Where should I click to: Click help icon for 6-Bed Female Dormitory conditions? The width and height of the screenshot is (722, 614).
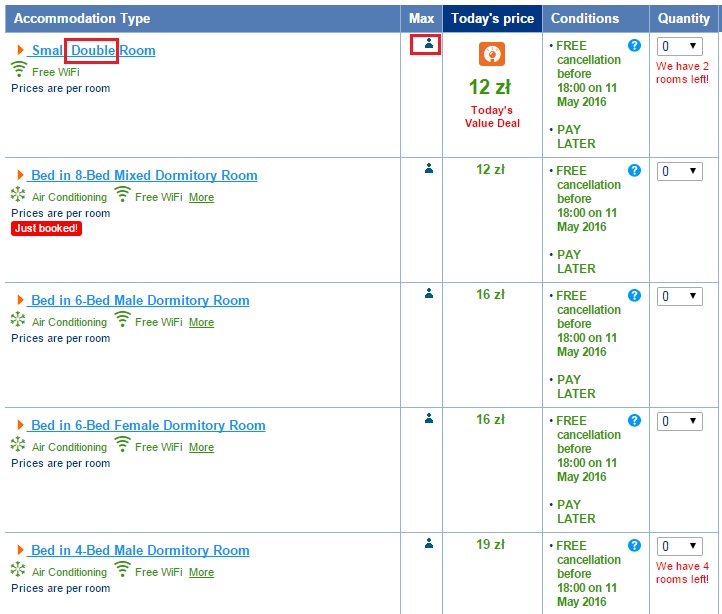click(634, 421)
